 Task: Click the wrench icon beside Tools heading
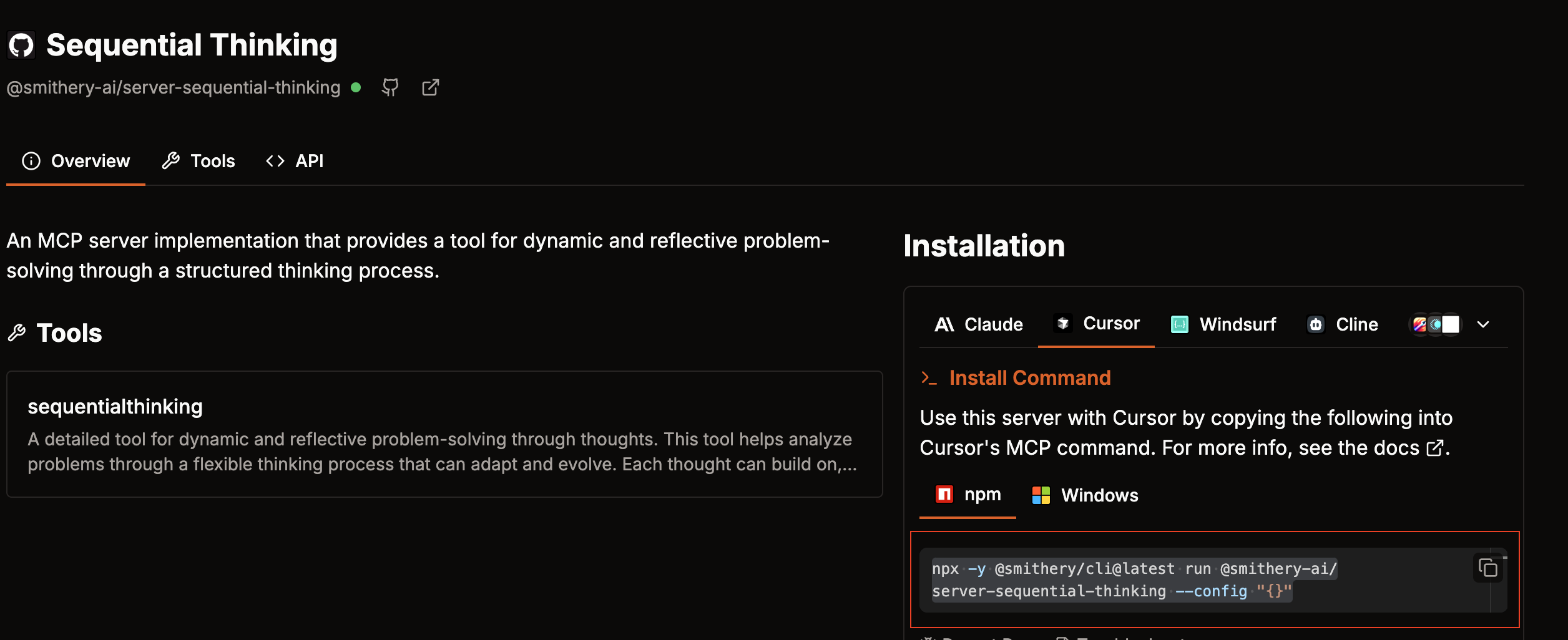pos(17,333)
